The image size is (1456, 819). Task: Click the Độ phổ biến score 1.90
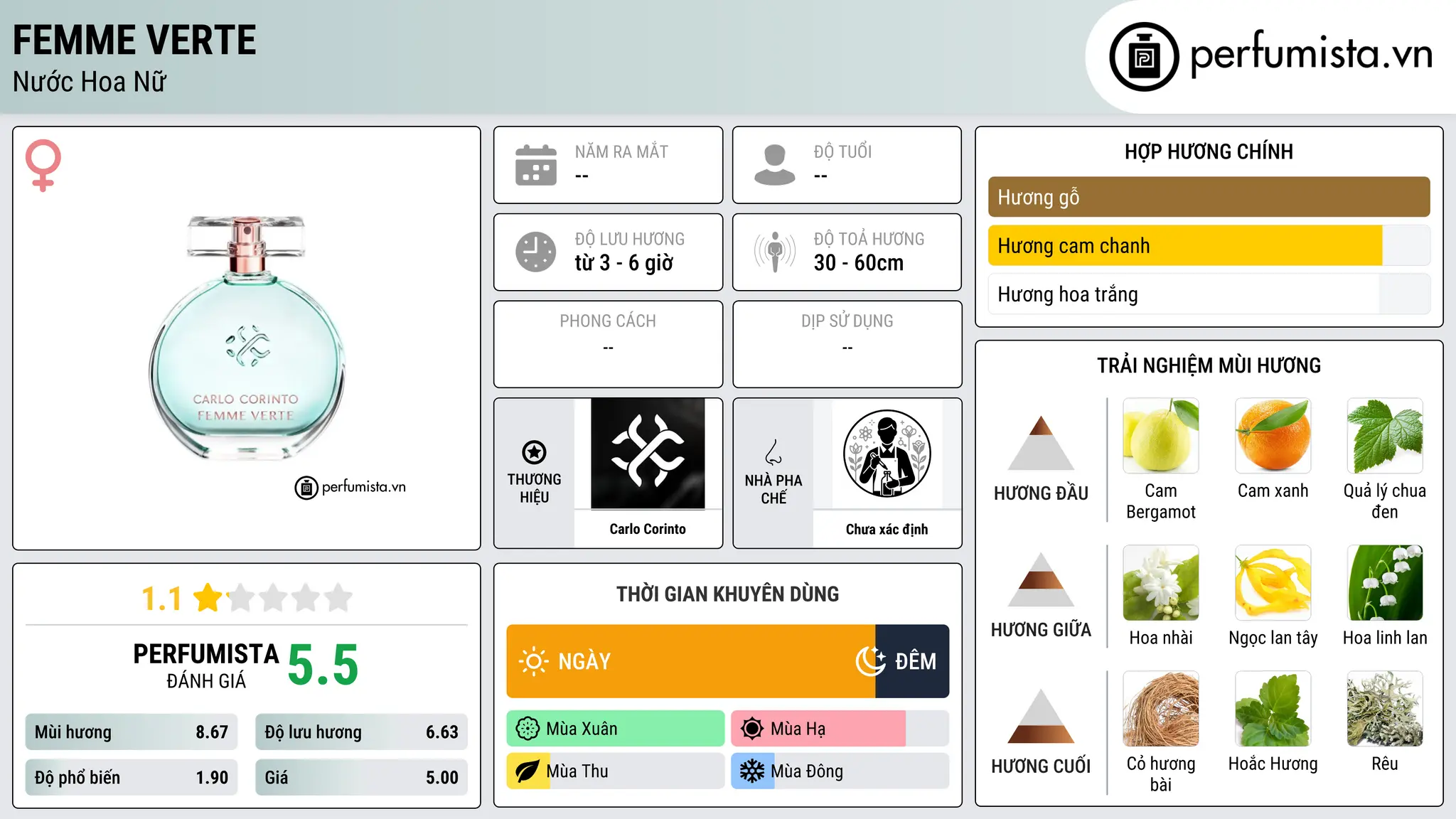coord(132,778)
